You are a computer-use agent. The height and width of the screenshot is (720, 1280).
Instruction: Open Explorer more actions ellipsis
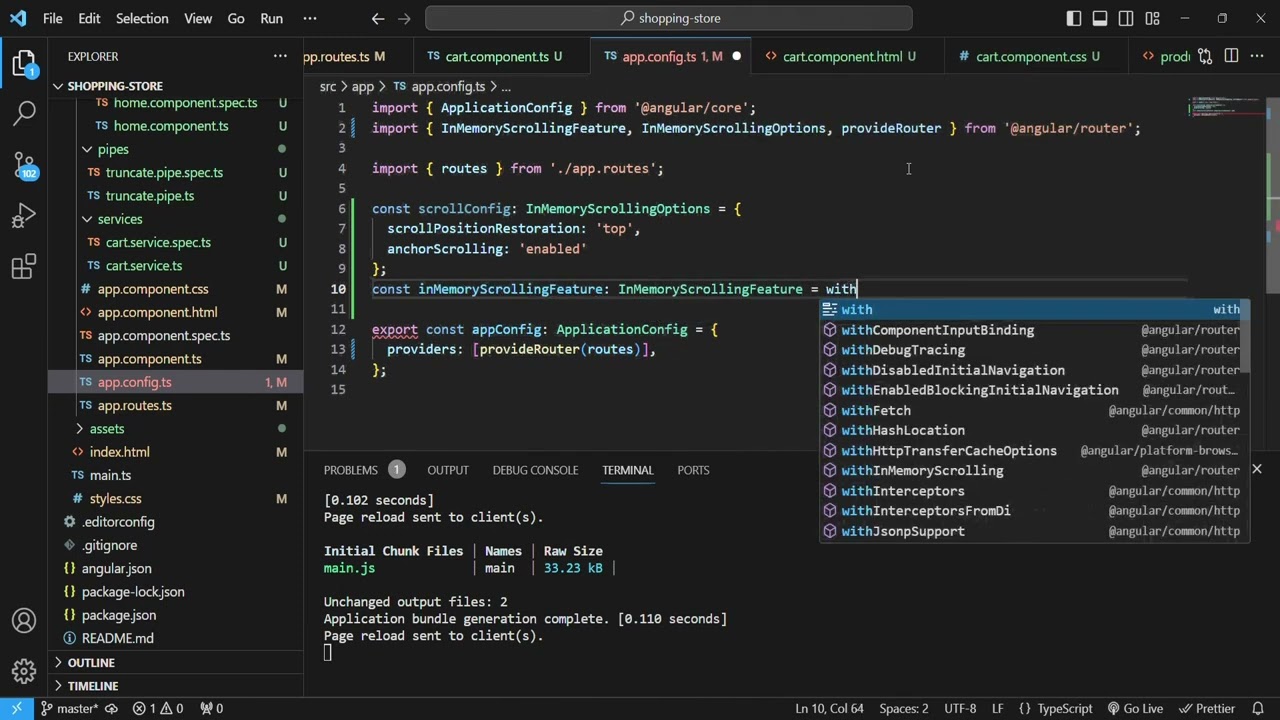click(x=281, y=57)
